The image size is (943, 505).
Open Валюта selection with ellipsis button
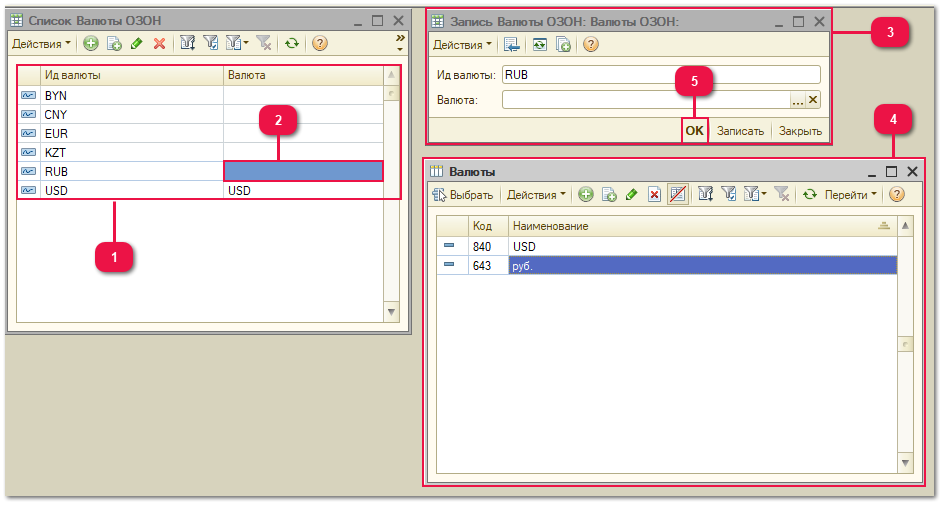point(797,100)
